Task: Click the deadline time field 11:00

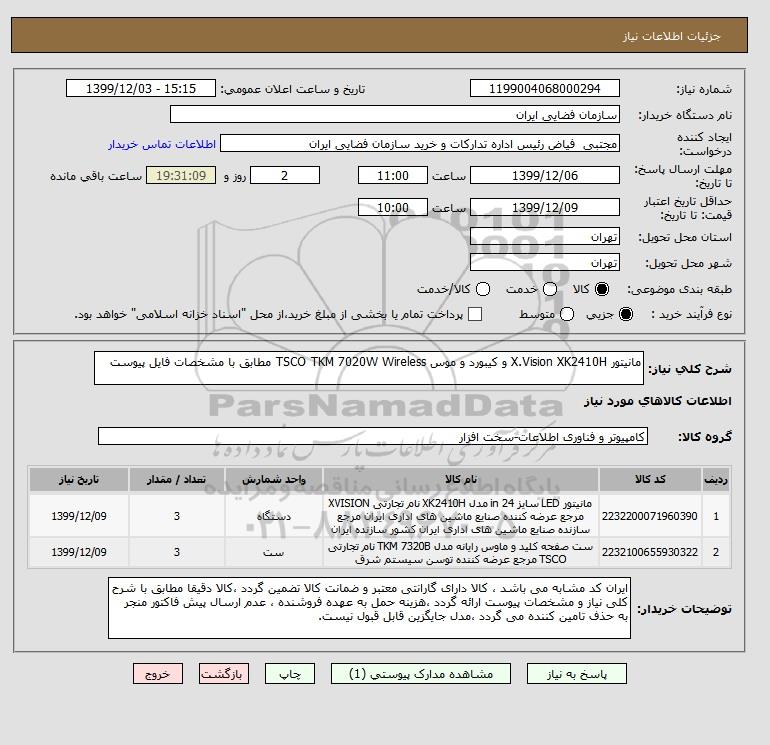Action: 393,175
